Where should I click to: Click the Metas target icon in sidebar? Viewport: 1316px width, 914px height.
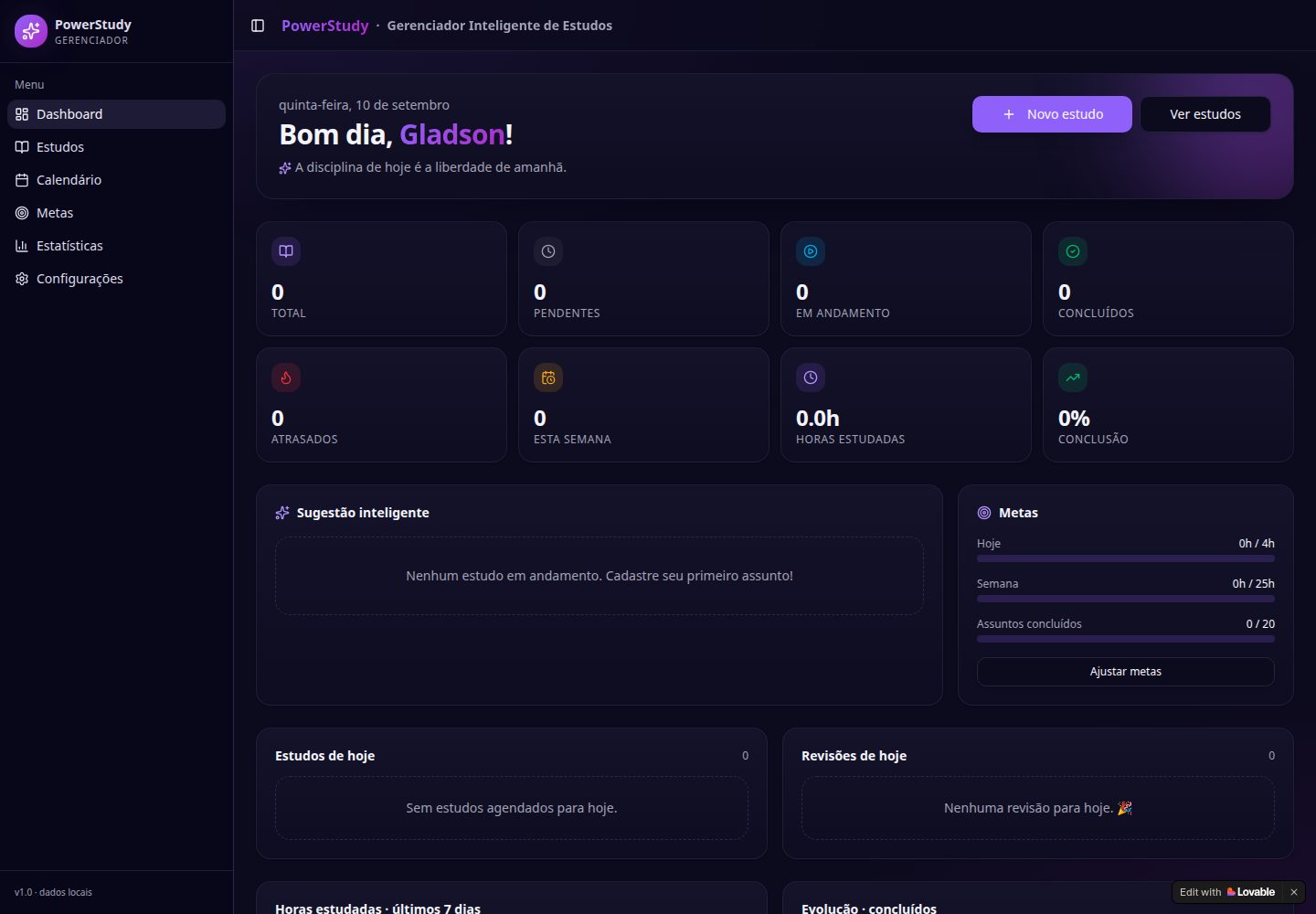22,213
